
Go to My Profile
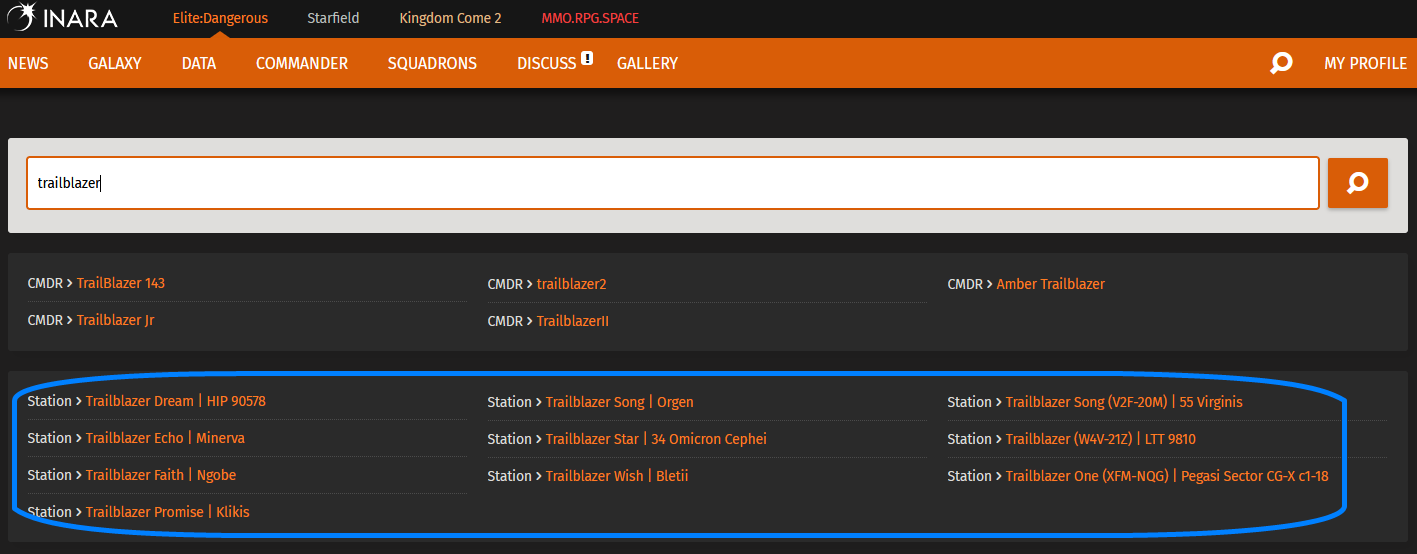coord(1365,63)
